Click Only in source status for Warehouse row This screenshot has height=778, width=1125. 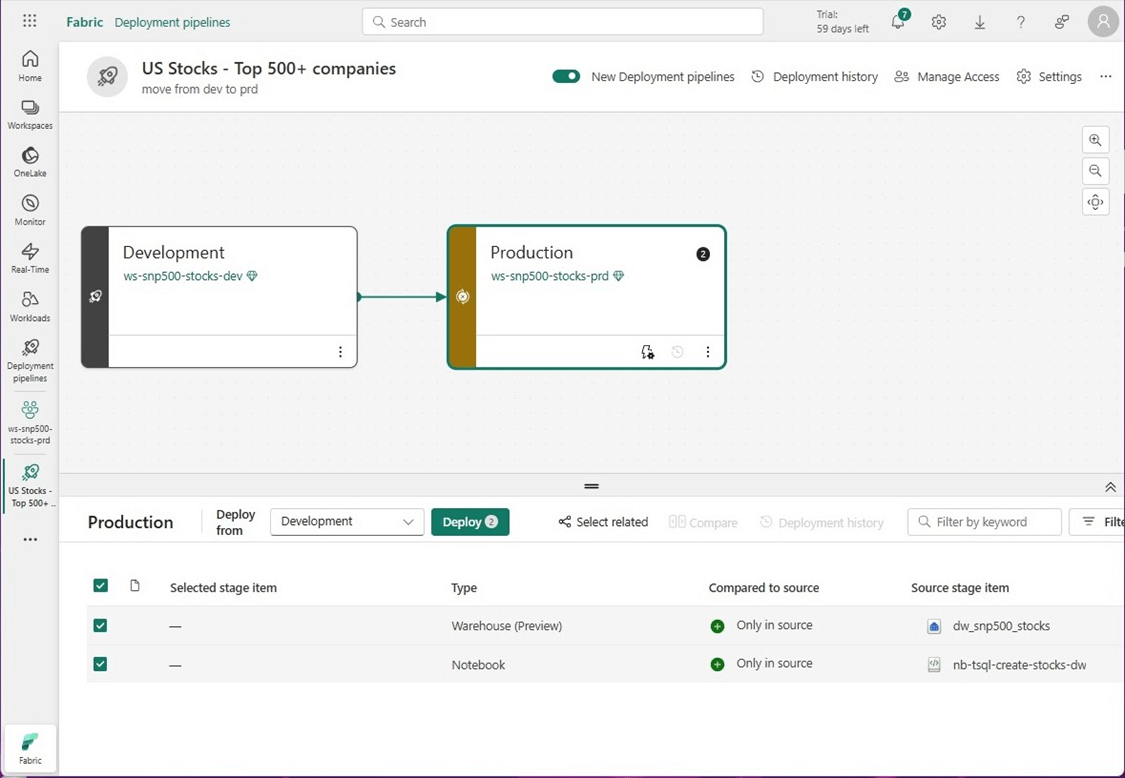pyautogui.click(x=761, y=625)
